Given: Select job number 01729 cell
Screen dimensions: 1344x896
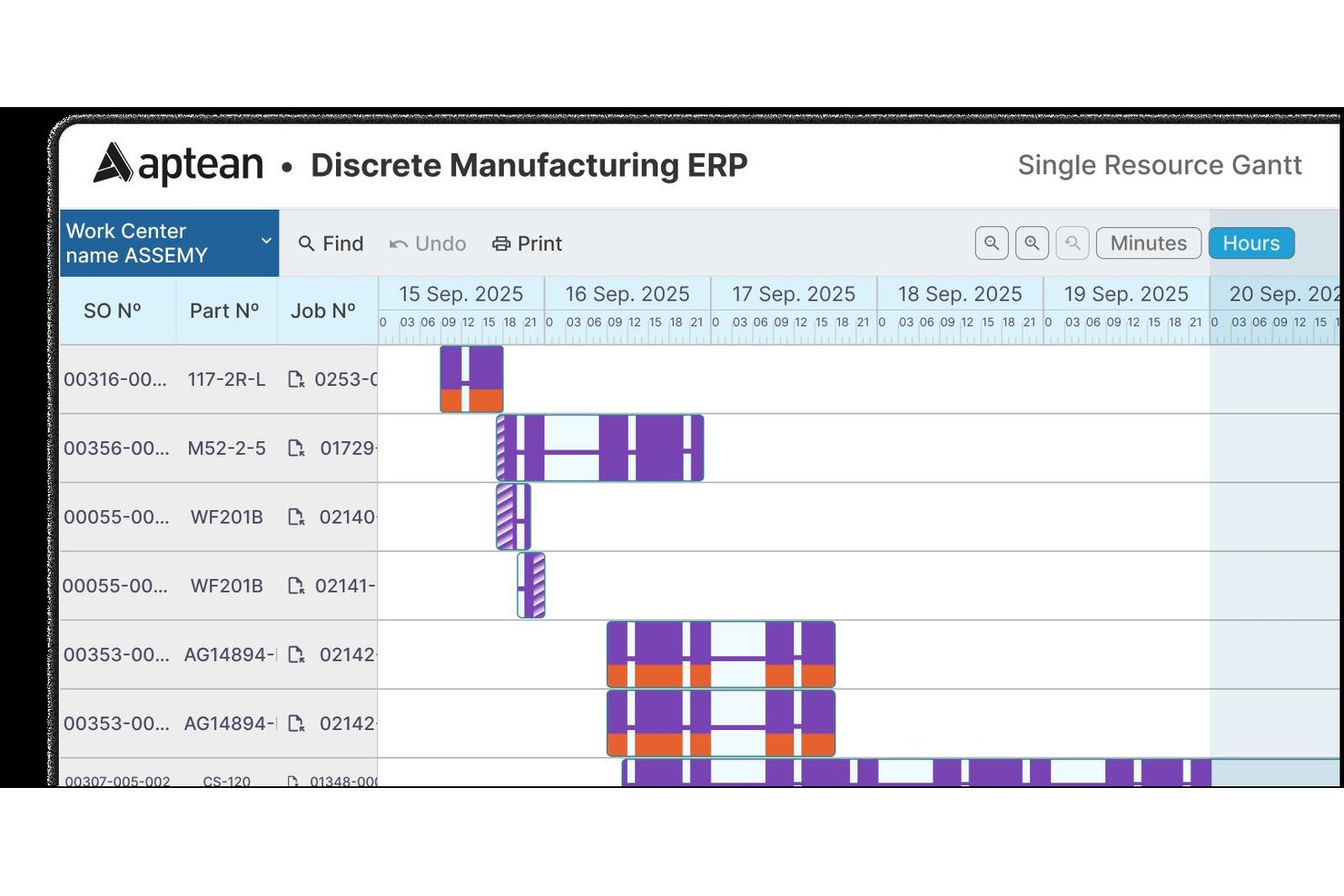Looking at the screenshot, I should 348,448.
